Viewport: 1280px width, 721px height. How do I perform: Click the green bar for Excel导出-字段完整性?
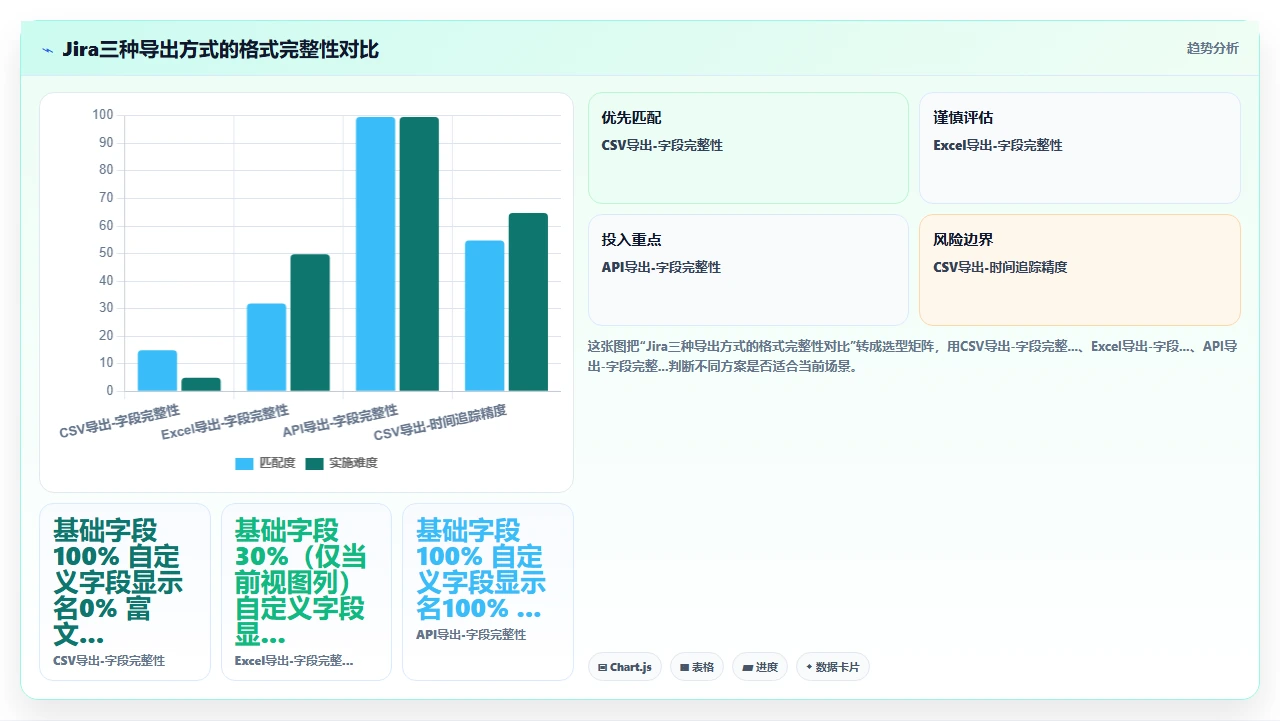[310, 322]
